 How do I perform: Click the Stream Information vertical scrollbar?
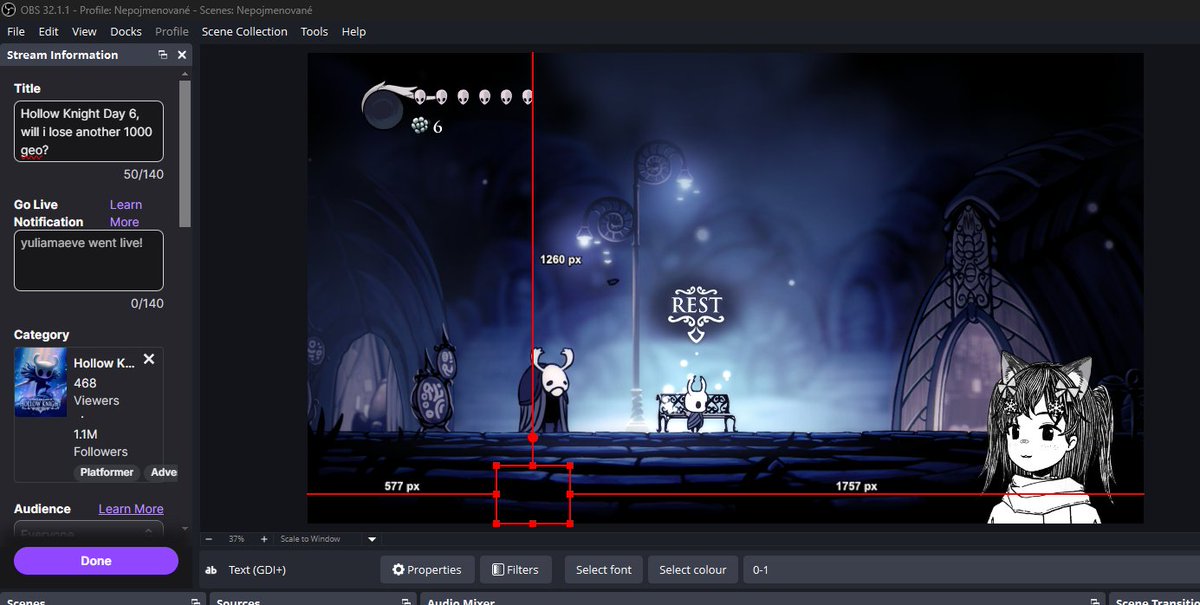coord(185,153)
